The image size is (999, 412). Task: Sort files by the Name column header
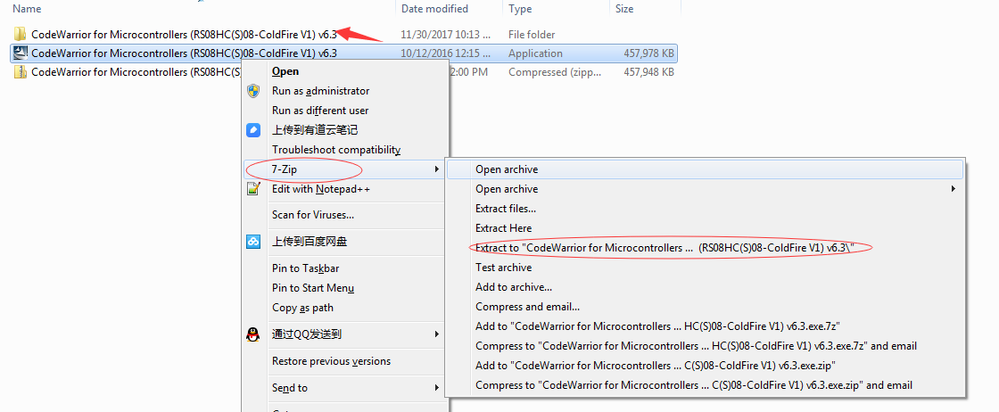point(27,8)
